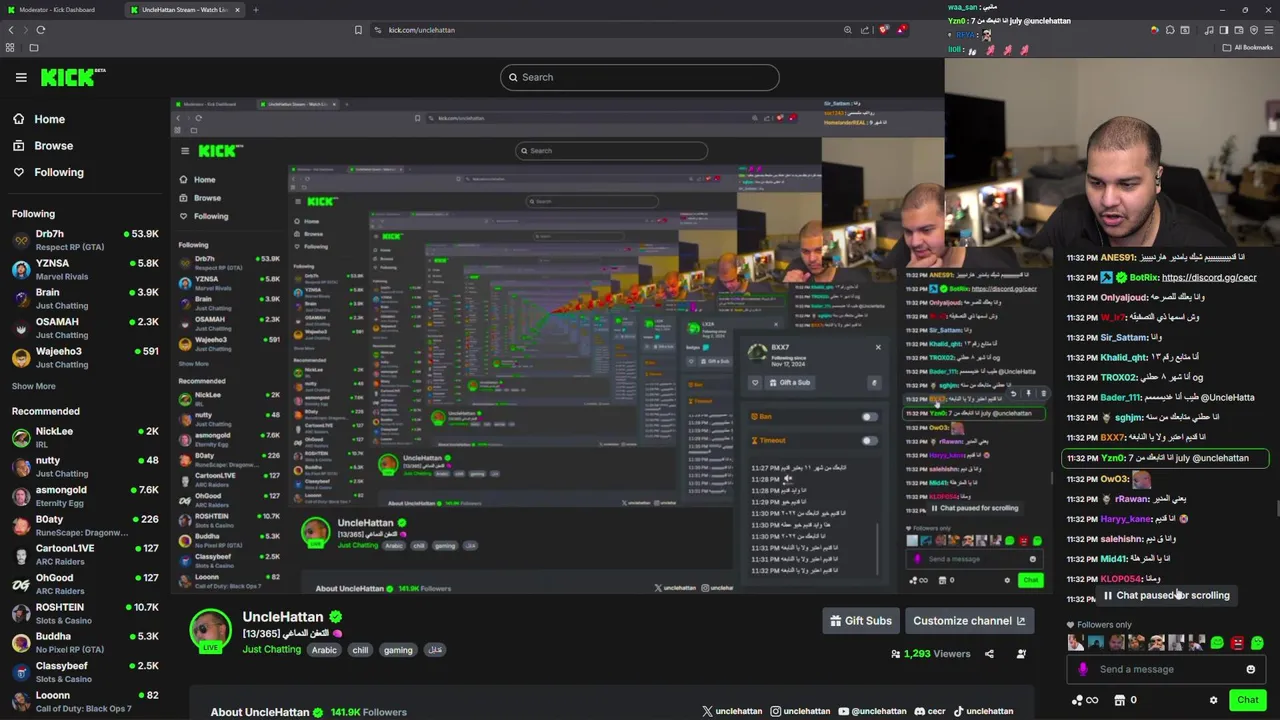Open cecr Discord link
This screenshot has height=720, width=1280.
(x=930, y=712)
